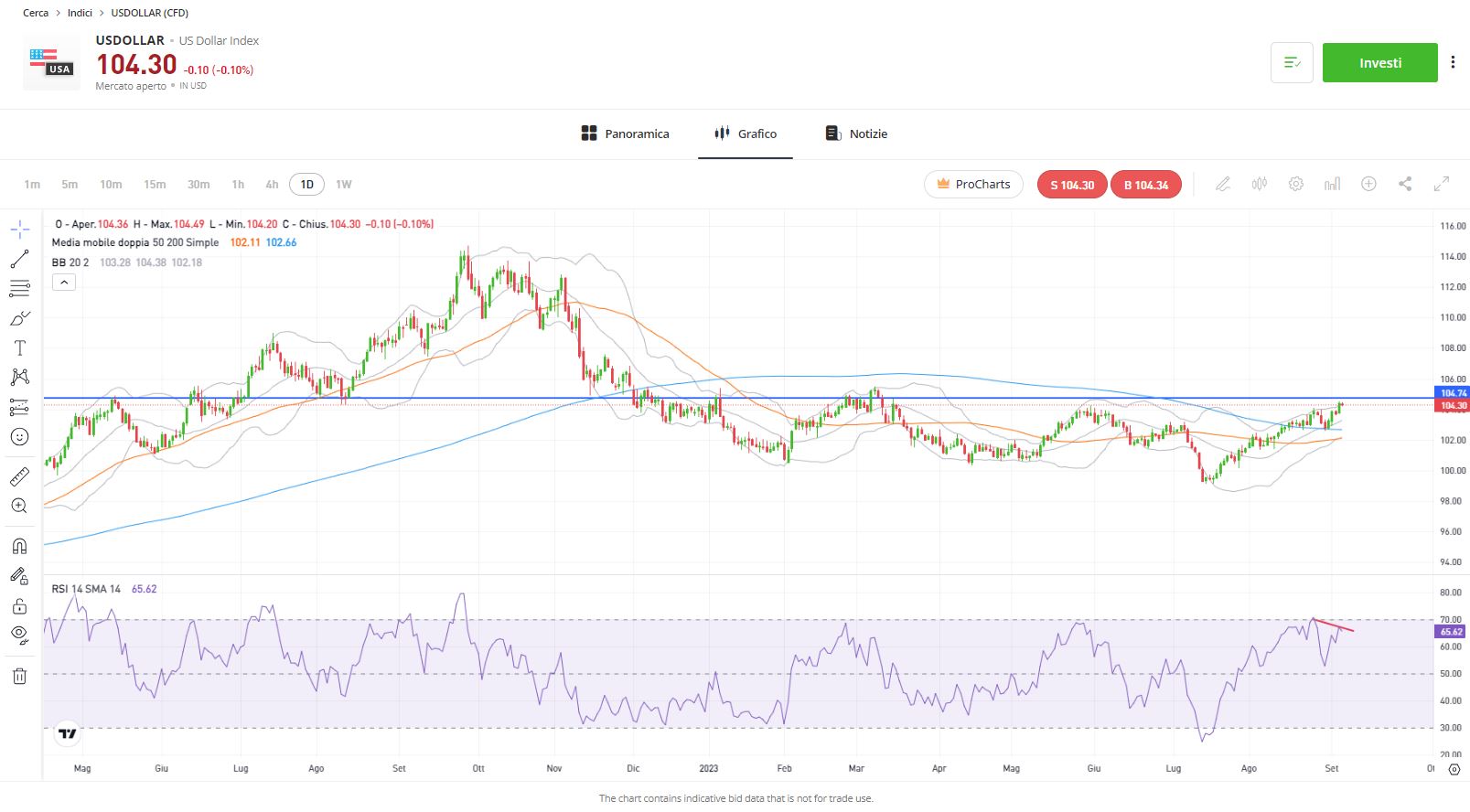
Task: Share the chart
Action: pyautogui.click(x=1405, y=184)
